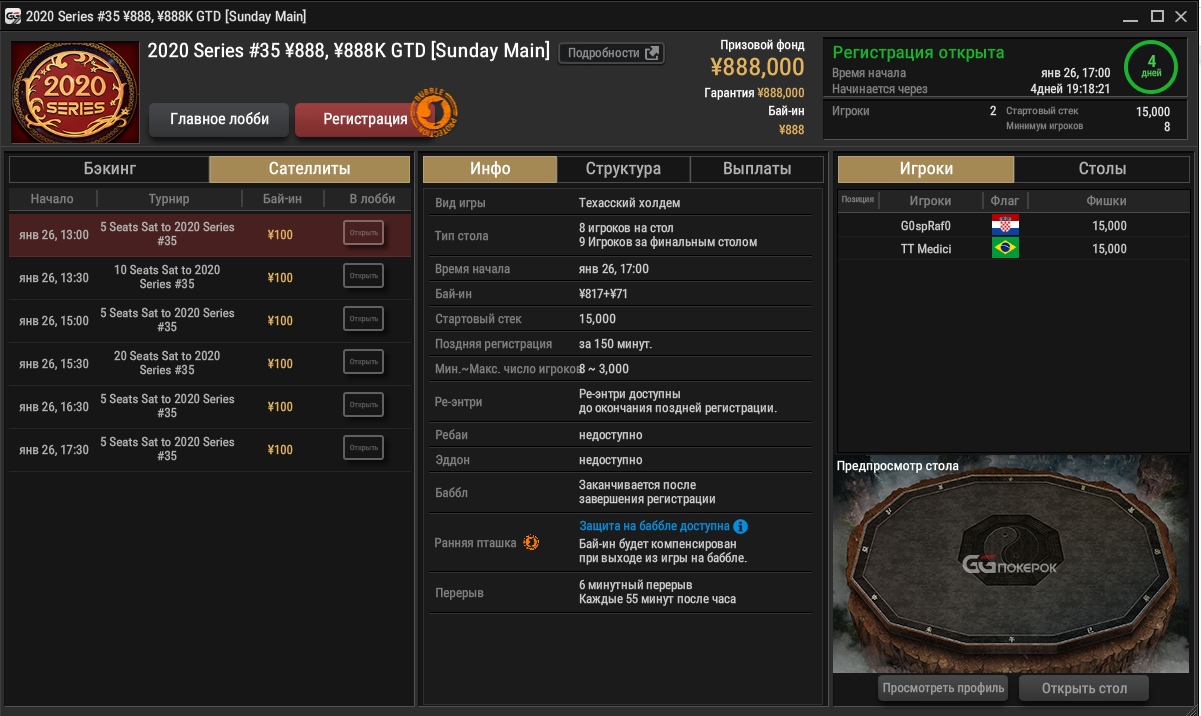
Task: Select the Сателлиты tab
Action: tap(309, 169)
